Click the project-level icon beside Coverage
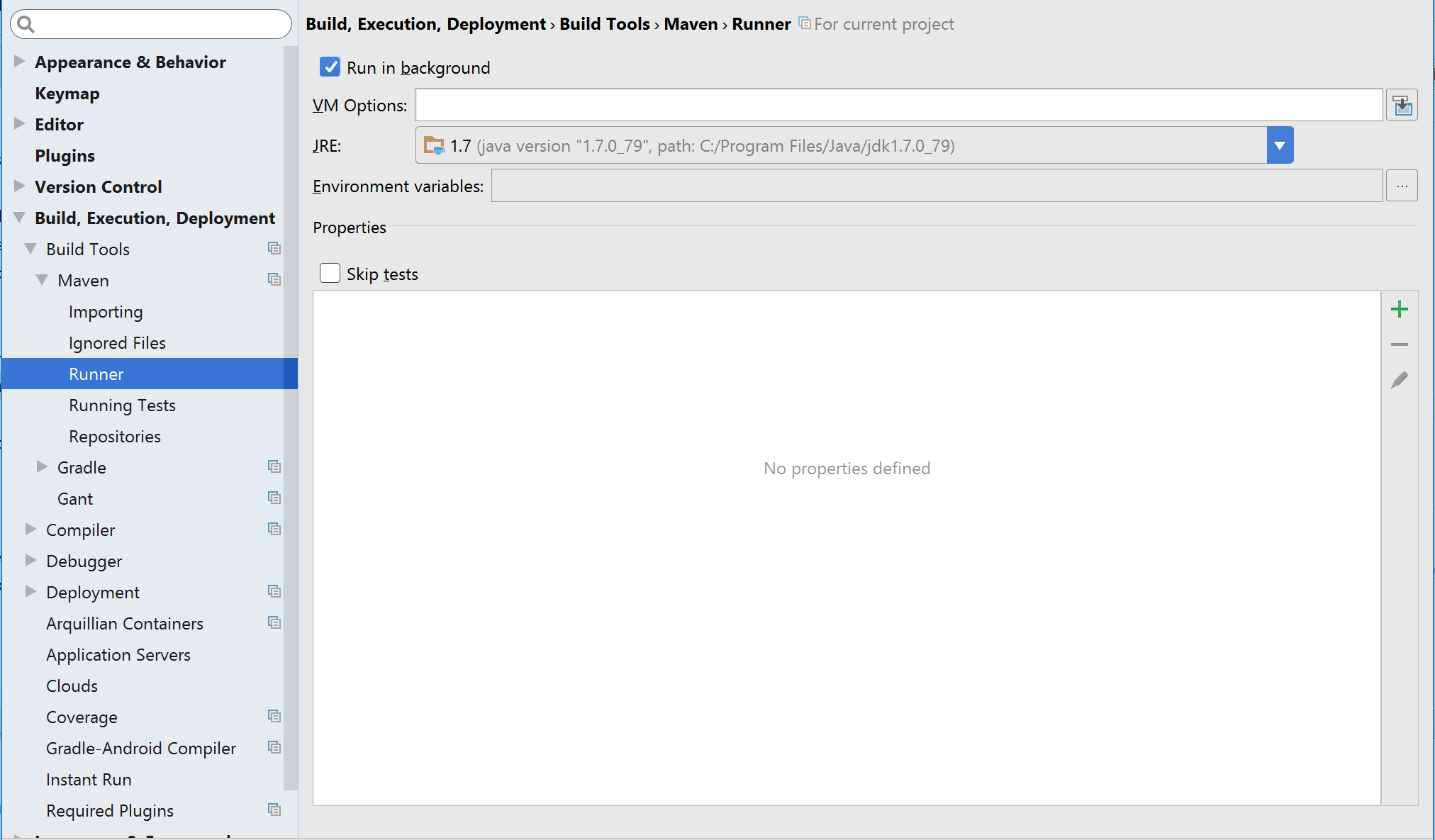The image size is (1435, 840). (274, 716)
